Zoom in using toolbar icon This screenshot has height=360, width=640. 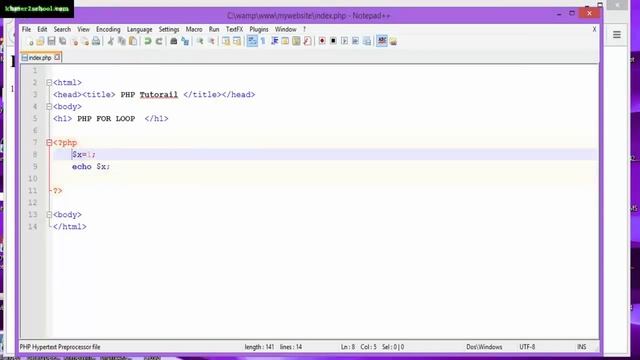click(x=200, y=41)
